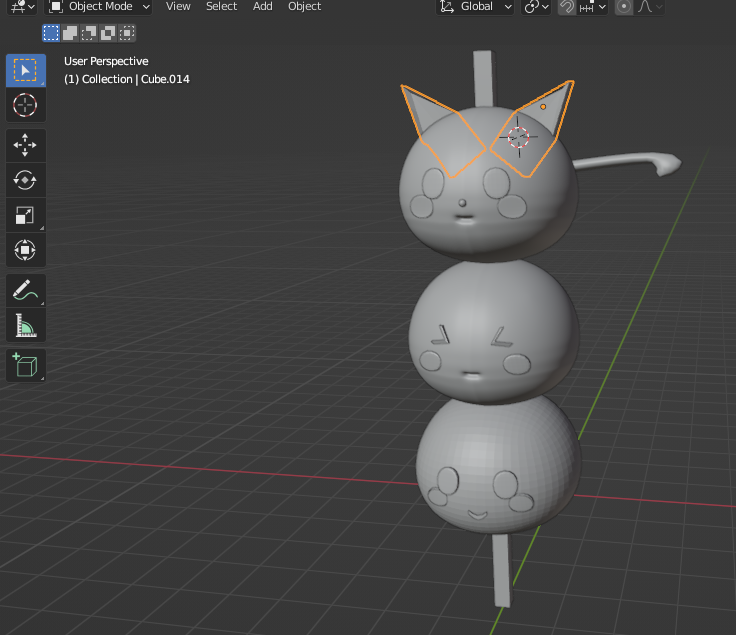This screenshot has width=736, height=635.
Task: Open the editor type dropdown
Action: (22, 7)
